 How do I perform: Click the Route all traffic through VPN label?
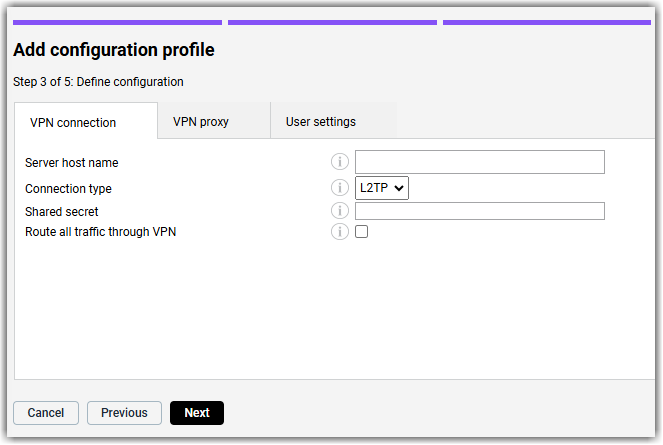coord(100,232)
